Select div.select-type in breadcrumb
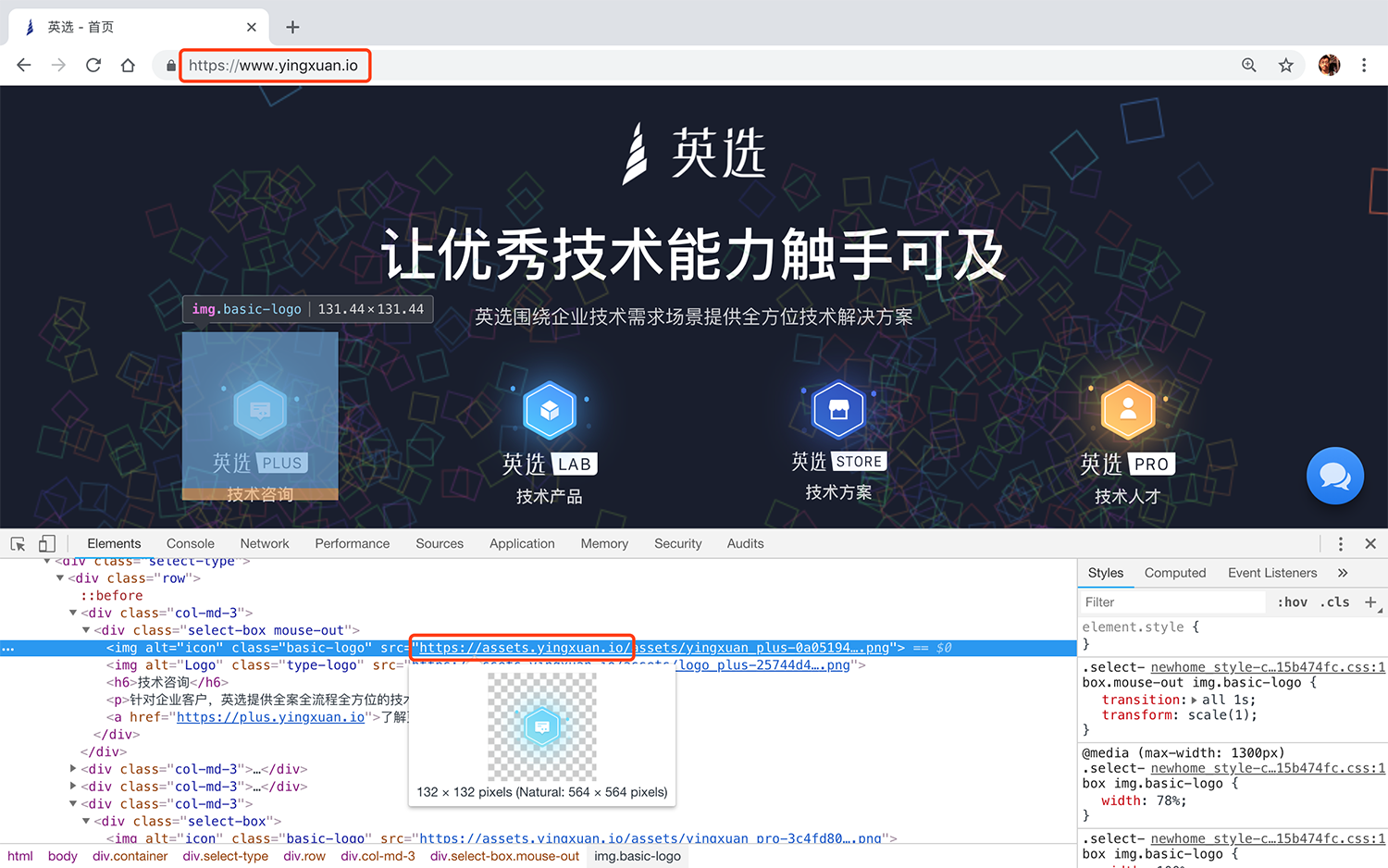The image size is (1388, 868). coord(226,856)
